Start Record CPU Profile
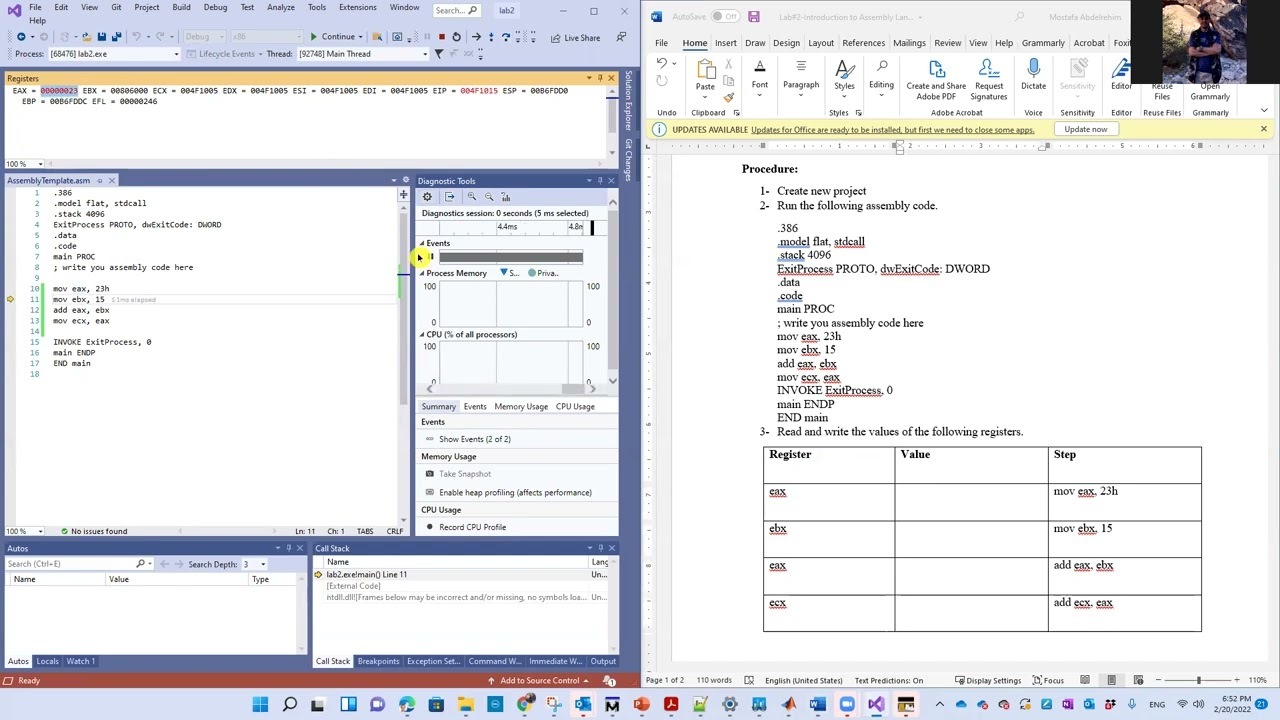This screenshot has height=720, width=1280. 471,527
